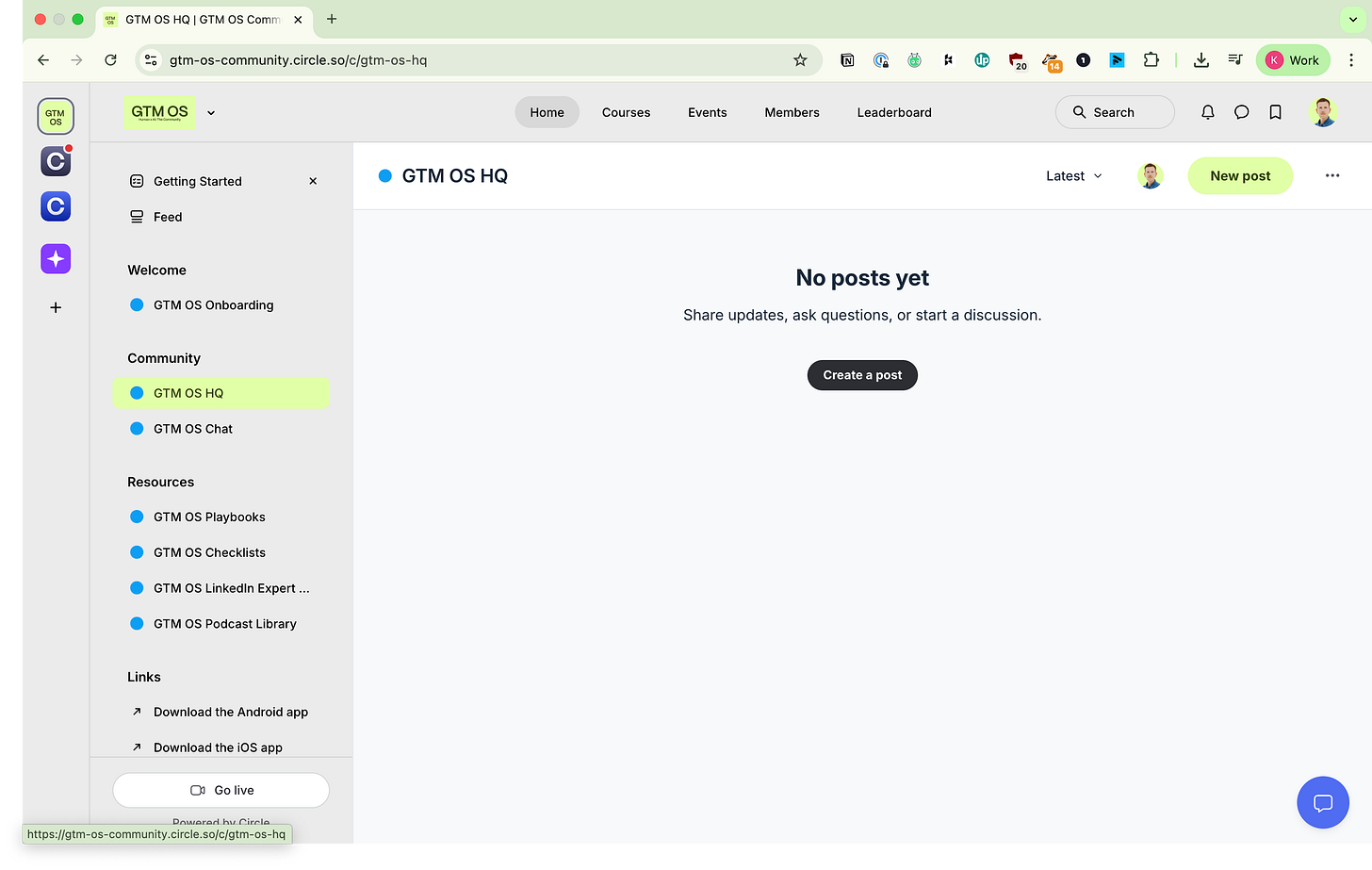Image resolution: width=1372 pixels, height=870 pixels.
Task: Open GTM OS Checklists space
Action: click(221, 552)
